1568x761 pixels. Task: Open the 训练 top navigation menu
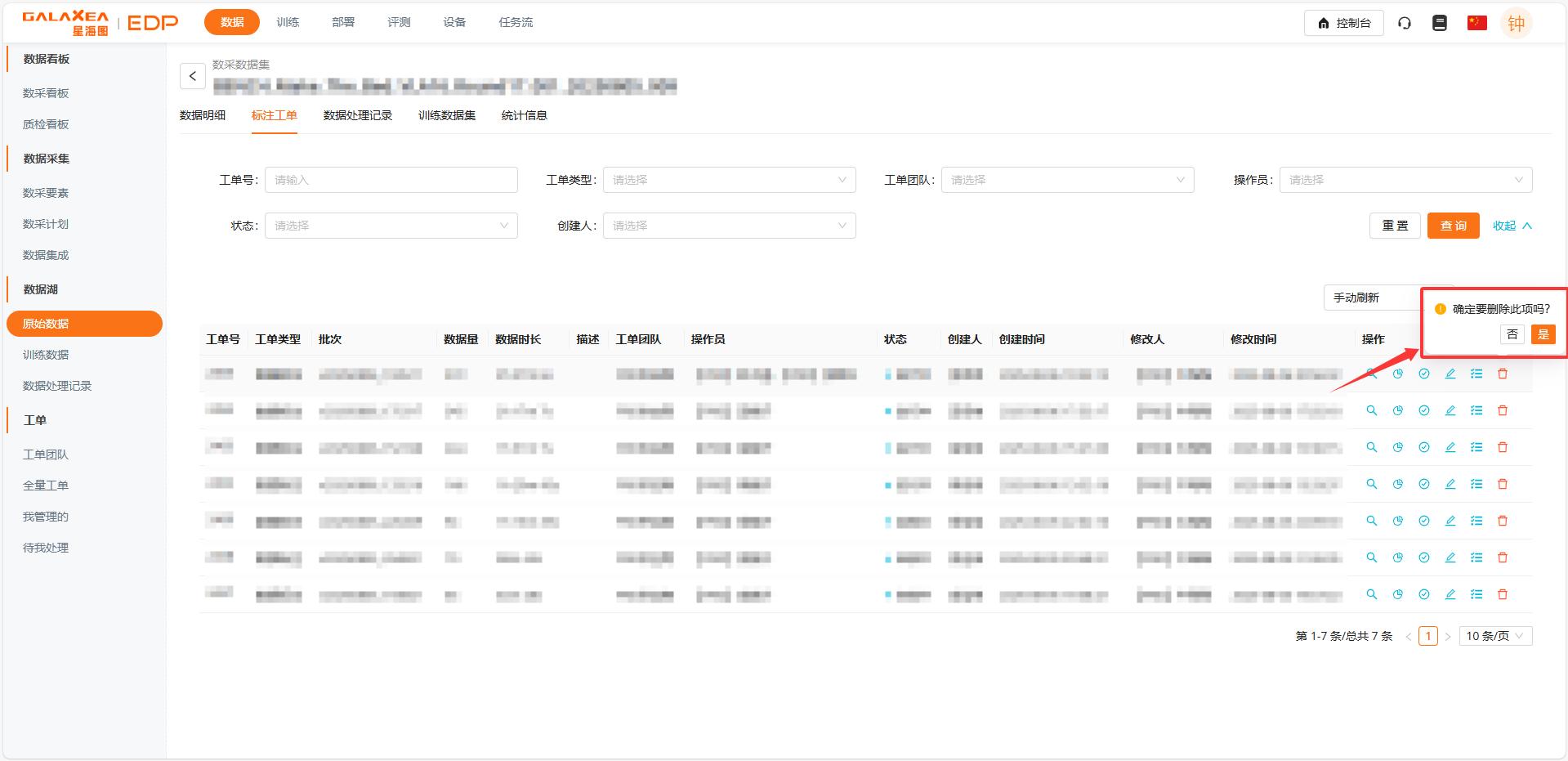pyautogui.click(x=288, y=22)
